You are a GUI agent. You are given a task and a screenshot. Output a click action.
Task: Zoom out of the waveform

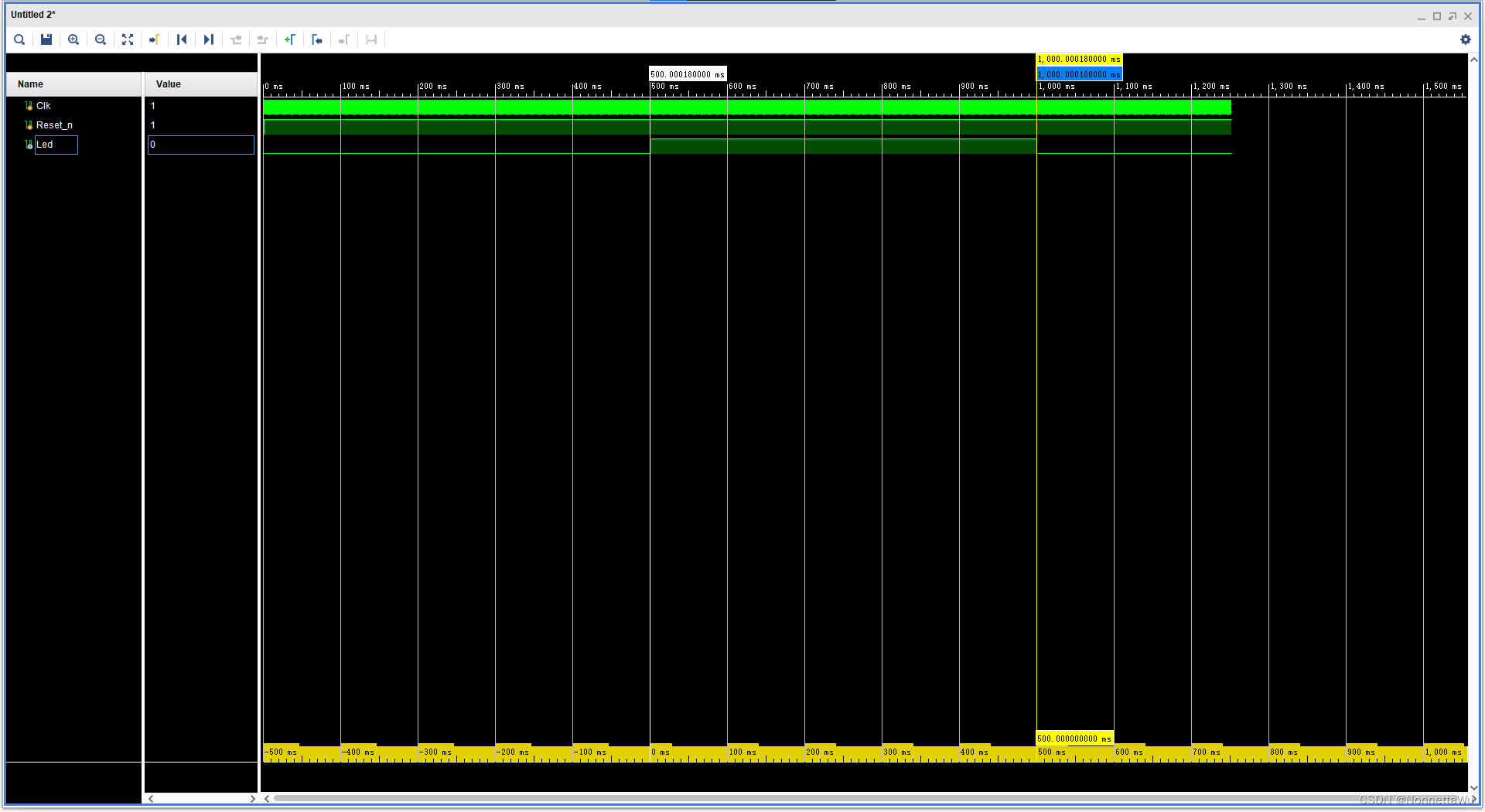pyautogui.click(x=101, y=39)
